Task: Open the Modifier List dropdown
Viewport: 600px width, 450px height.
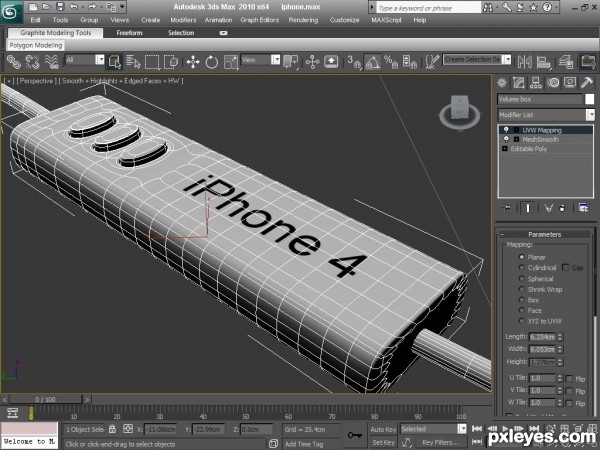Action: tap(591, 115)
